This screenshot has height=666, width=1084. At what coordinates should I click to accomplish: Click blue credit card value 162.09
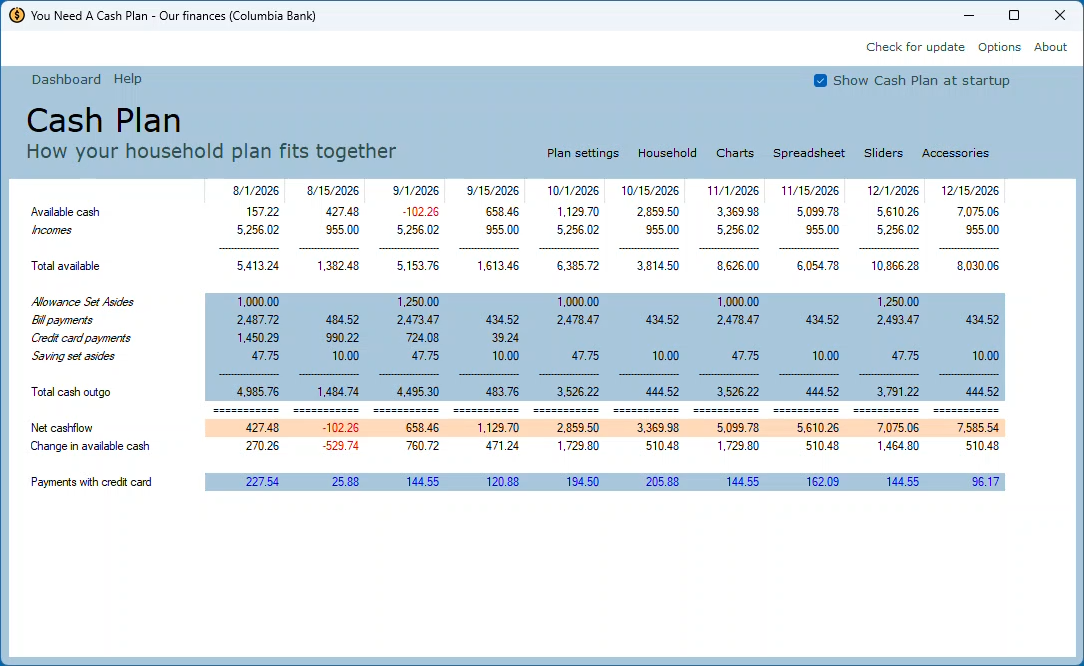(823, 482)
